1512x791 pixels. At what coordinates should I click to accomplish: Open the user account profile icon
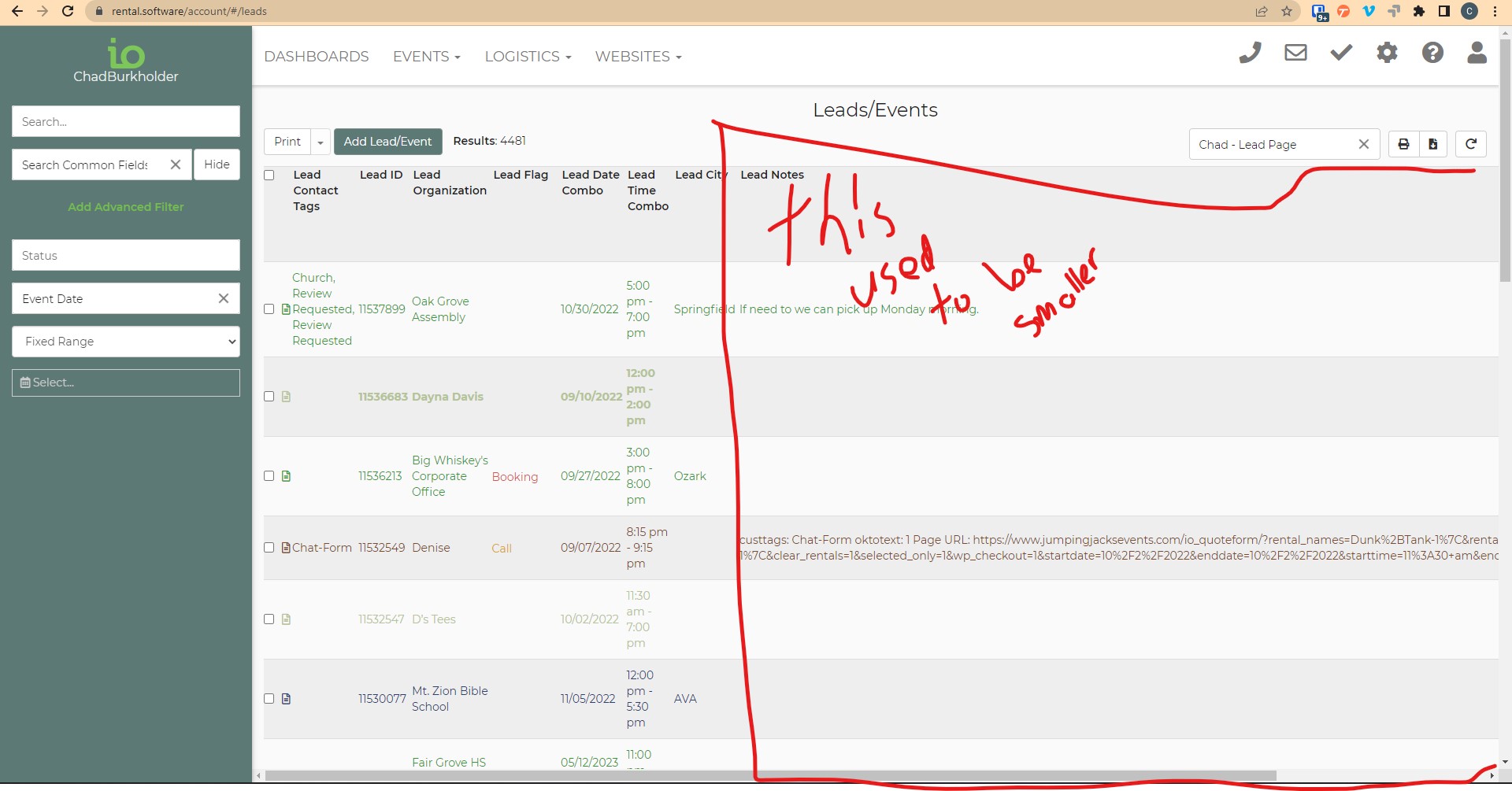coord(1477,54)
